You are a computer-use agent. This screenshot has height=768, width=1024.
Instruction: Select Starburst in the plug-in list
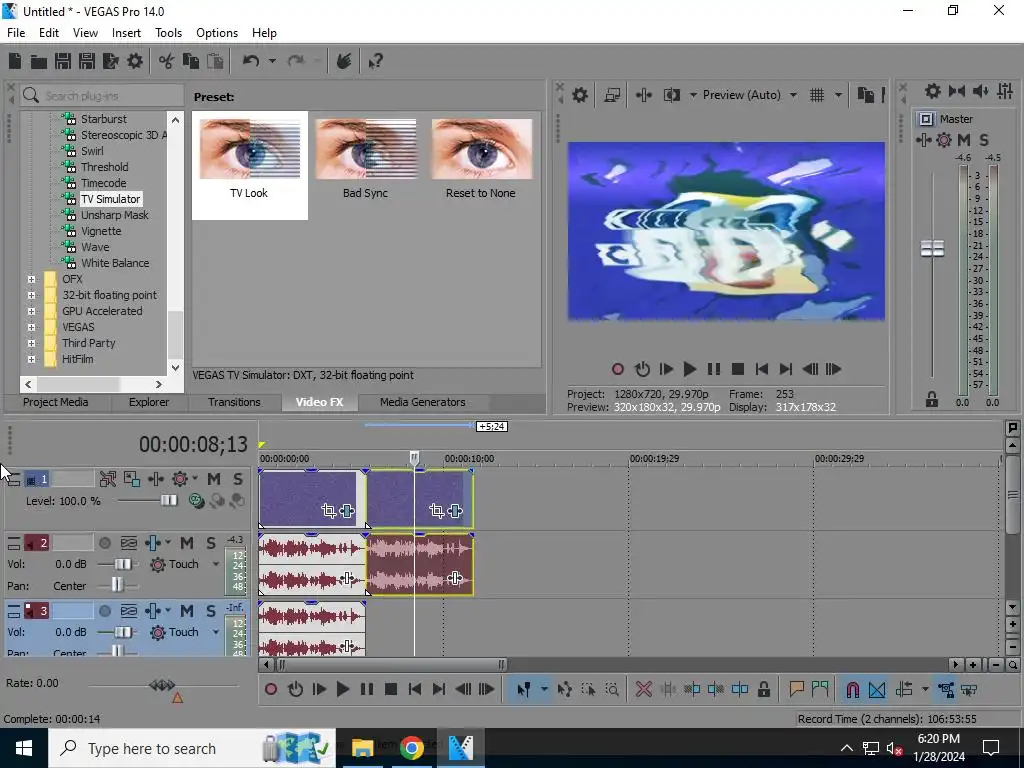(x=104, y=119)
